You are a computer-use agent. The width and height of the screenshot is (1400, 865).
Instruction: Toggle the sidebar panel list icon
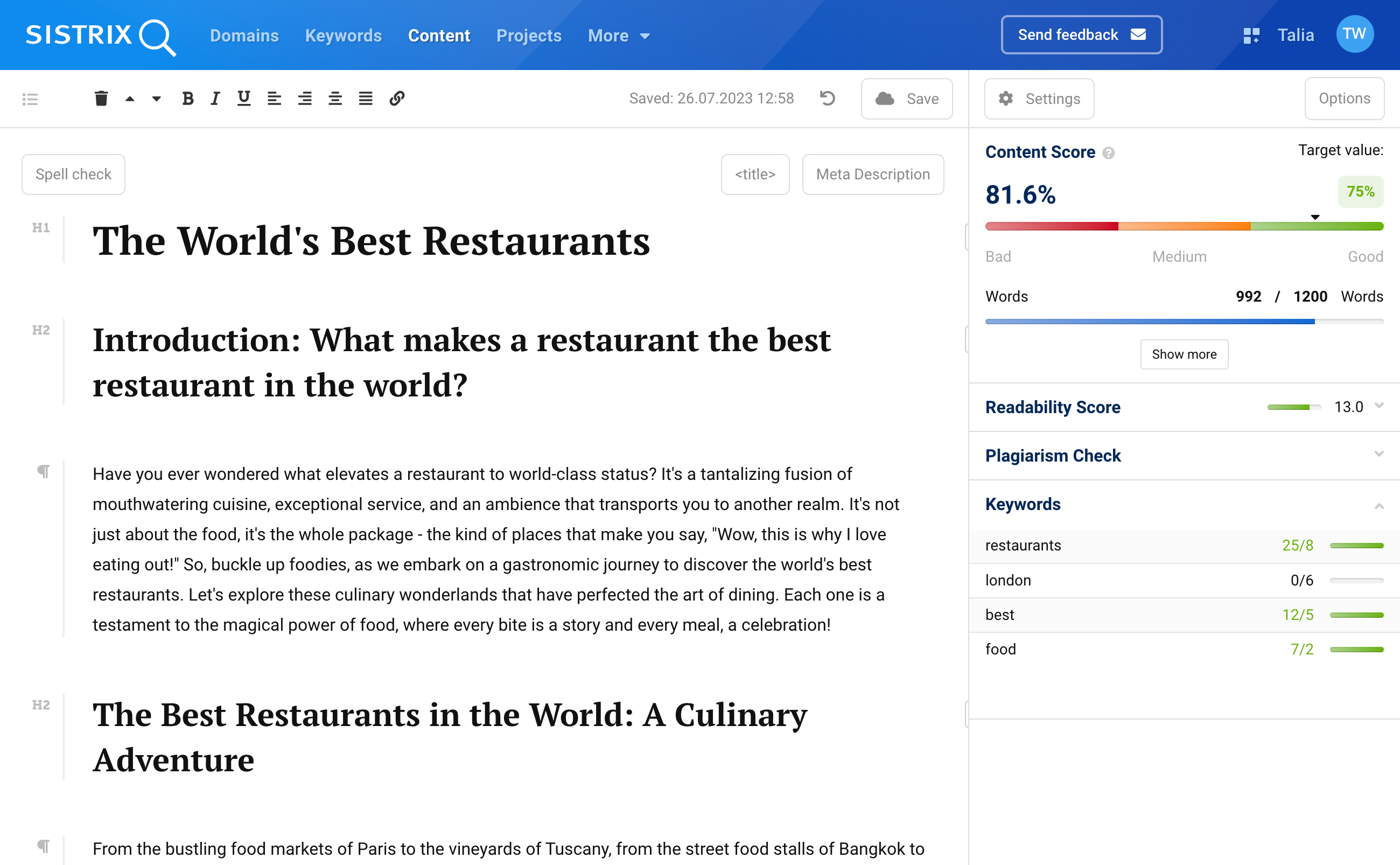[30, 99]
